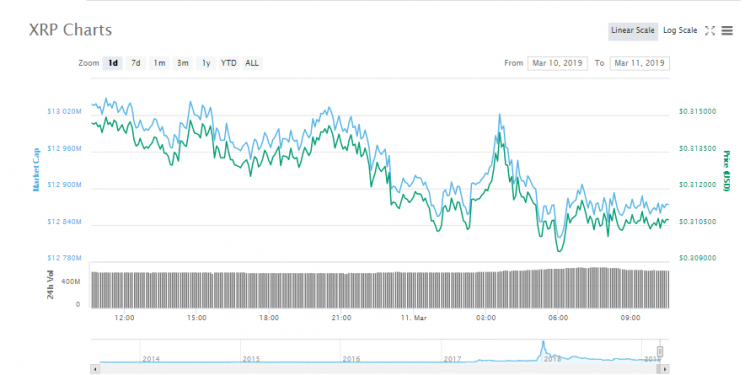Click the 12:00 time axis label
Image resolution: width=750 pixels, height=375 pixels.
[x=125, y=317]
